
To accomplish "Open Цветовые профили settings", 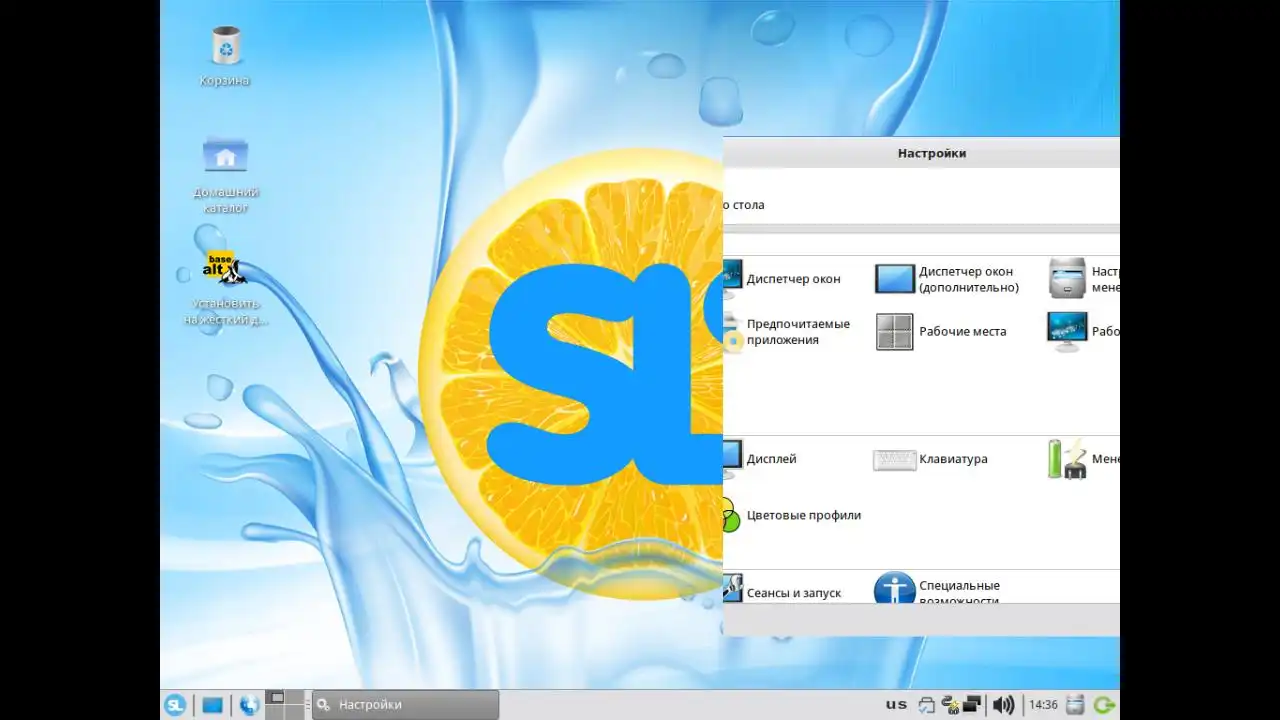I will pyautogui.click(x=792, y=515).
